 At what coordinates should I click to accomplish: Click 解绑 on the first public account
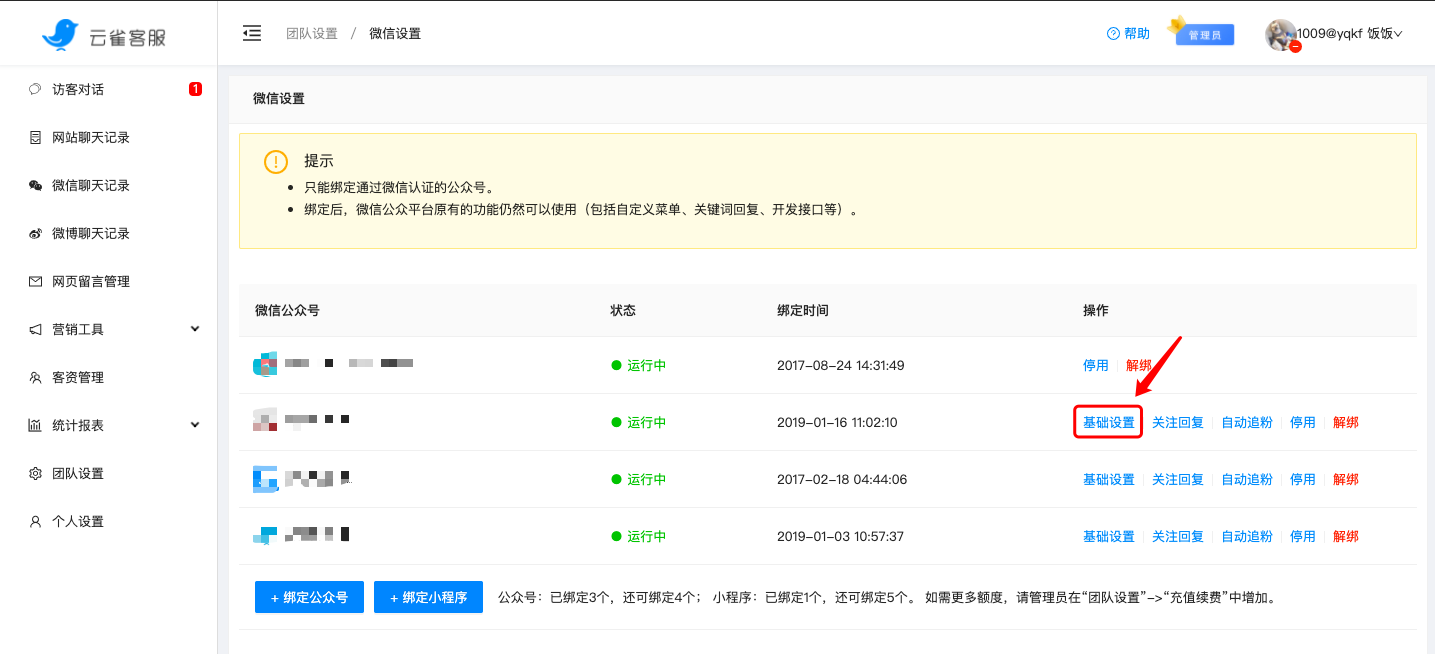click(x=1140, y=365)
